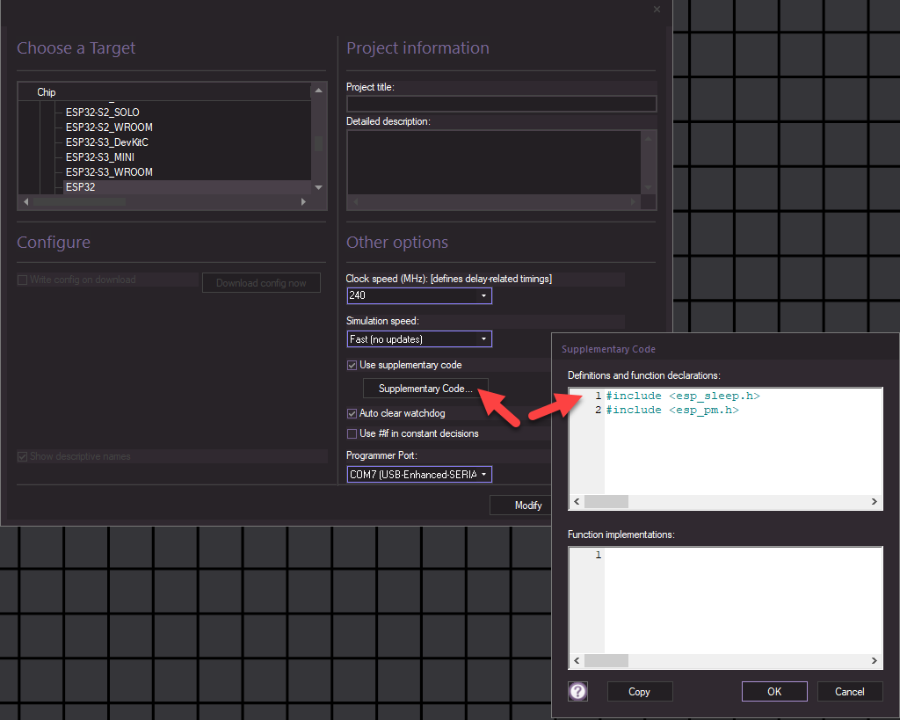The height and width of the screenshot is (720, 900).
Task: Open the Supplementary Code... button
Action: click(425, 389)
